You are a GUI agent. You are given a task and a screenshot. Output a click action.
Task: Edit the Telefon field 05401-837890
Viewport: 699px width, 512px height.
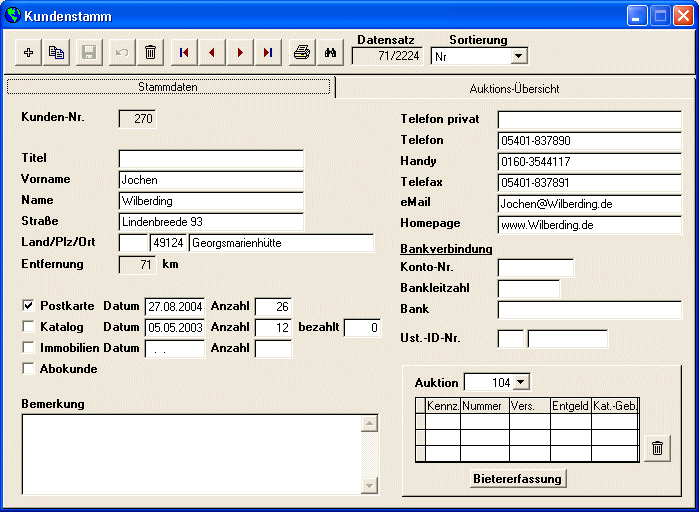click(590, 141)
